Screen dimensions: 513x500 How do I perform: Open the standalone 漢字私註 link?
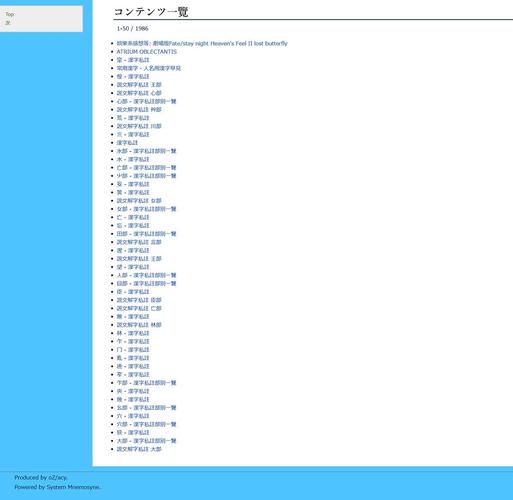pyautogui.click(x=127, y=143)
